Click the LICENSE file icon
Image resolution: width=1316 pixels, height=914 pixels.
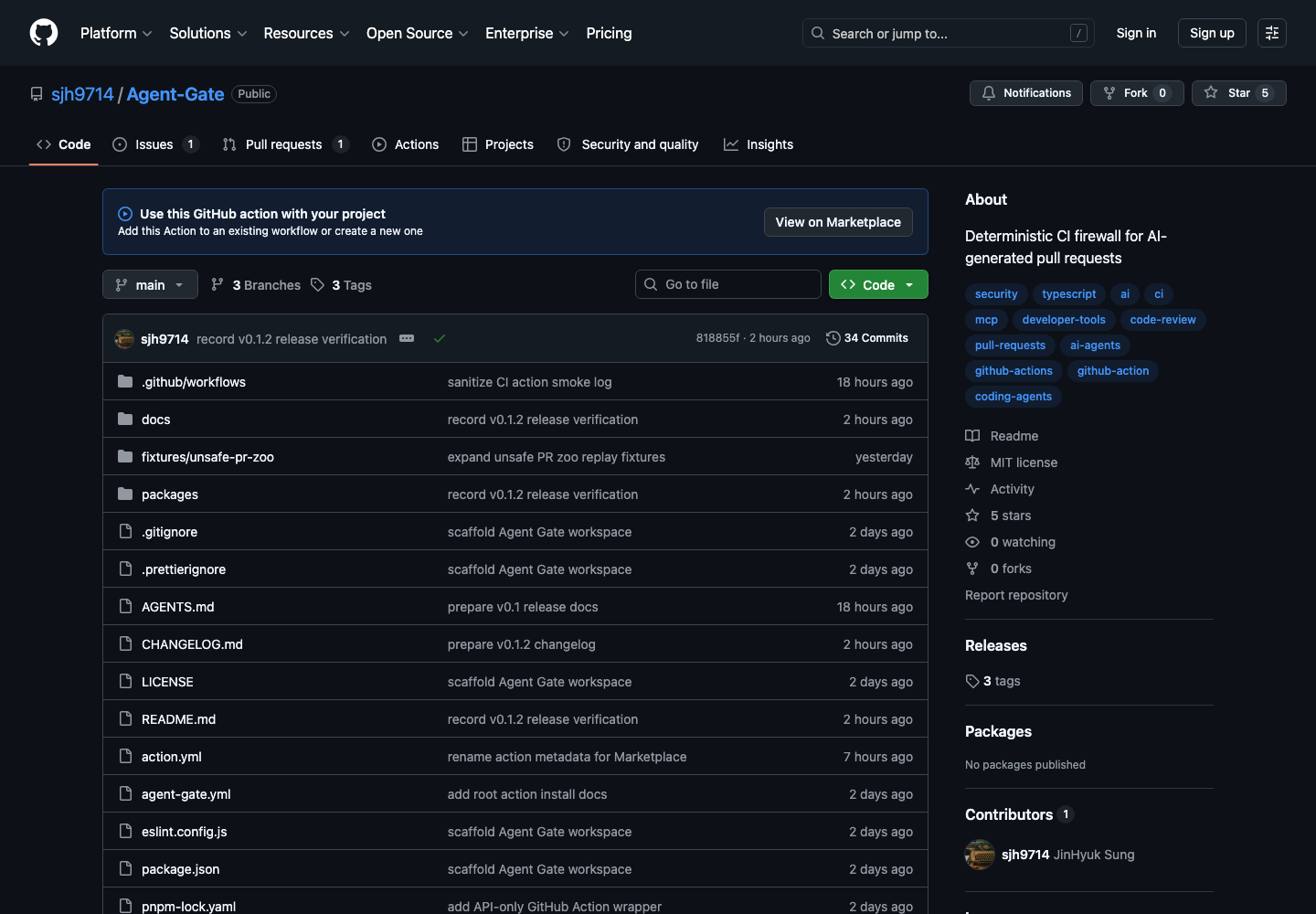[x=125, y=682]
